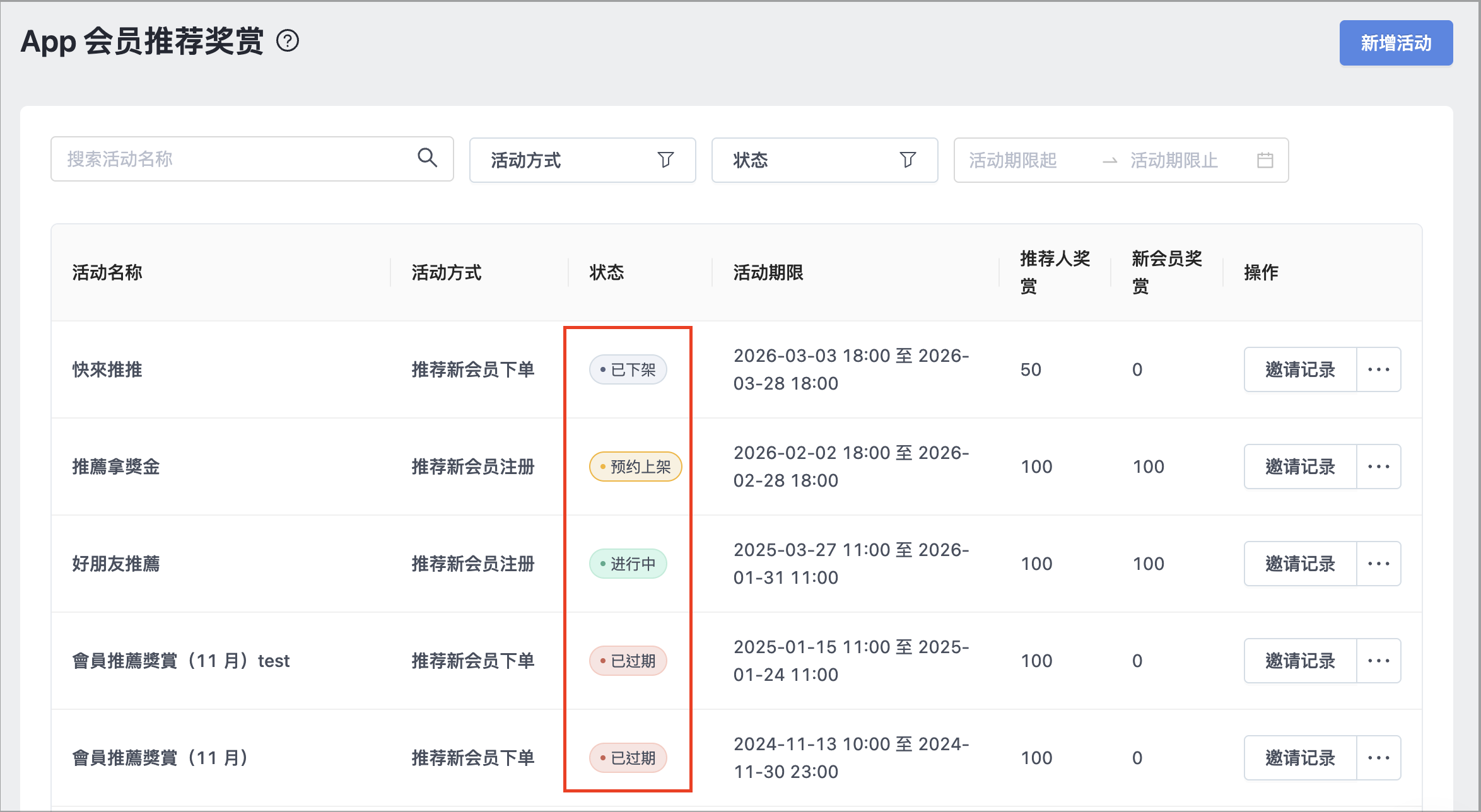Click the 已下架 status badge
The image size is (1481, 812).
(628, 369)
